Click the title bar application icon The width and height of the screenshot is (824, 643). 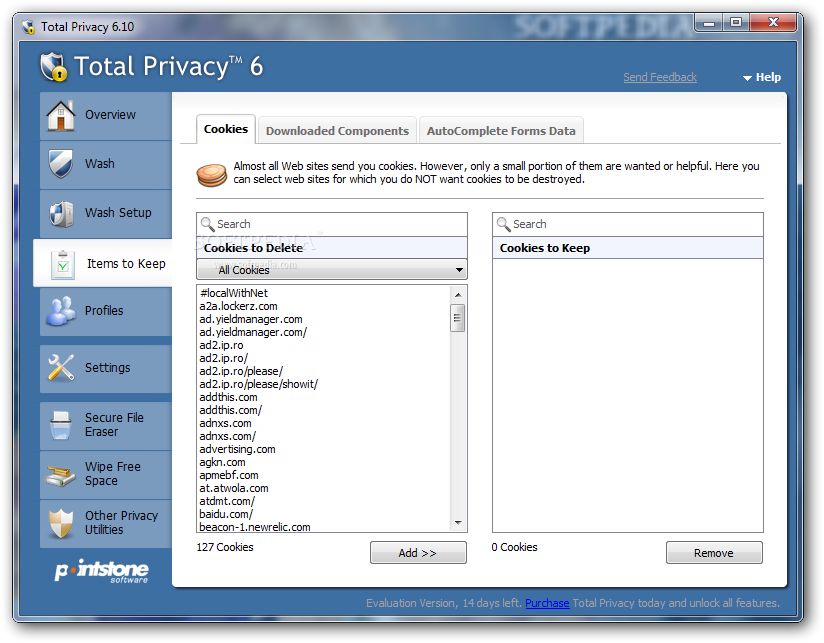(x=28, y=27)
